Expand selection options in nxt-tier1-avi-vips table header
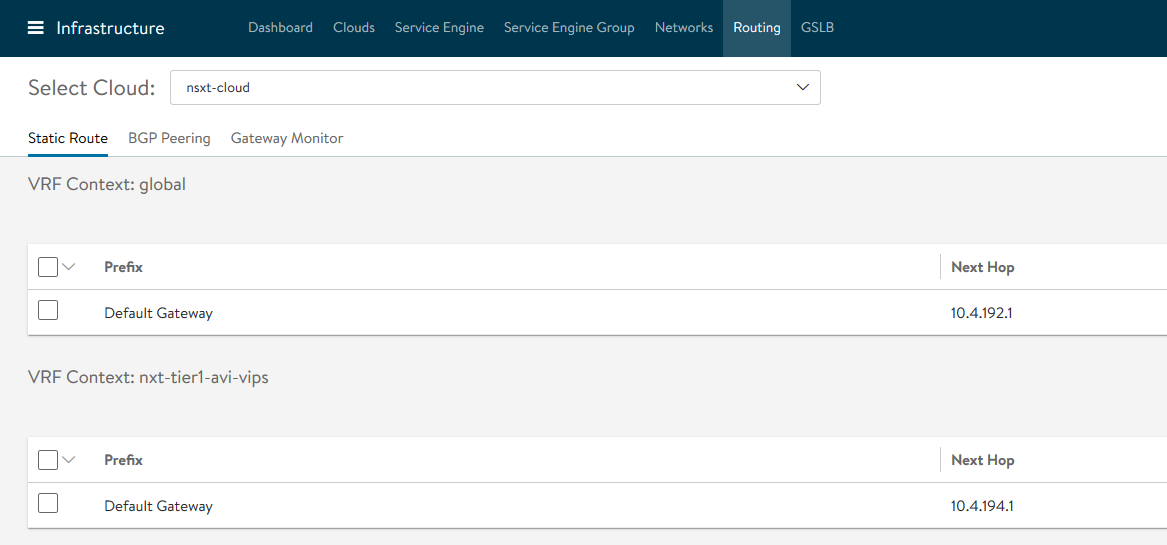1167x545 pixels. [x=69, y=460]
